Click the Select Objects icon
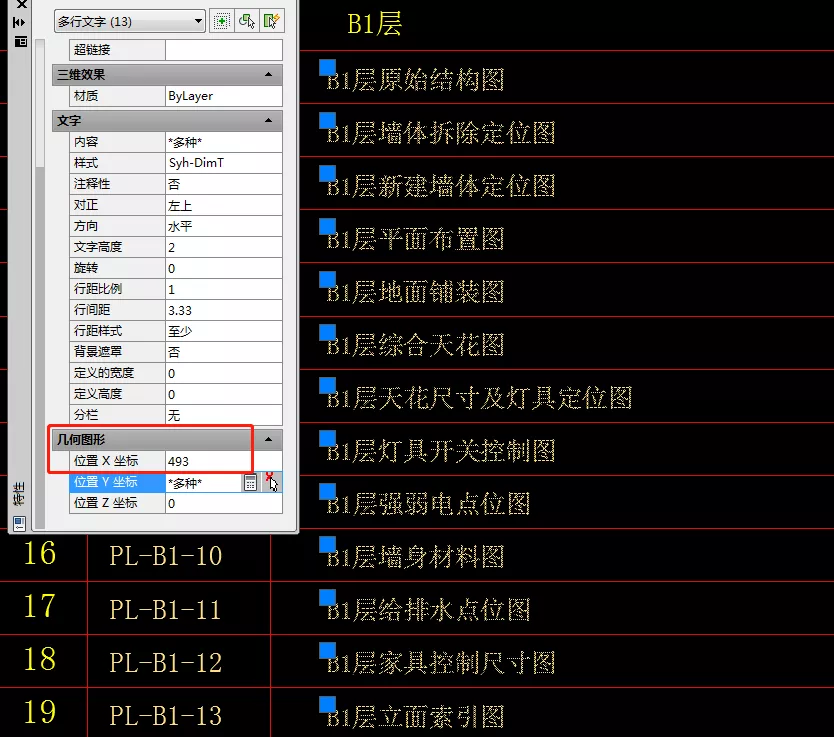The width and height of the screenshot is (834, 737). point(247,21)
